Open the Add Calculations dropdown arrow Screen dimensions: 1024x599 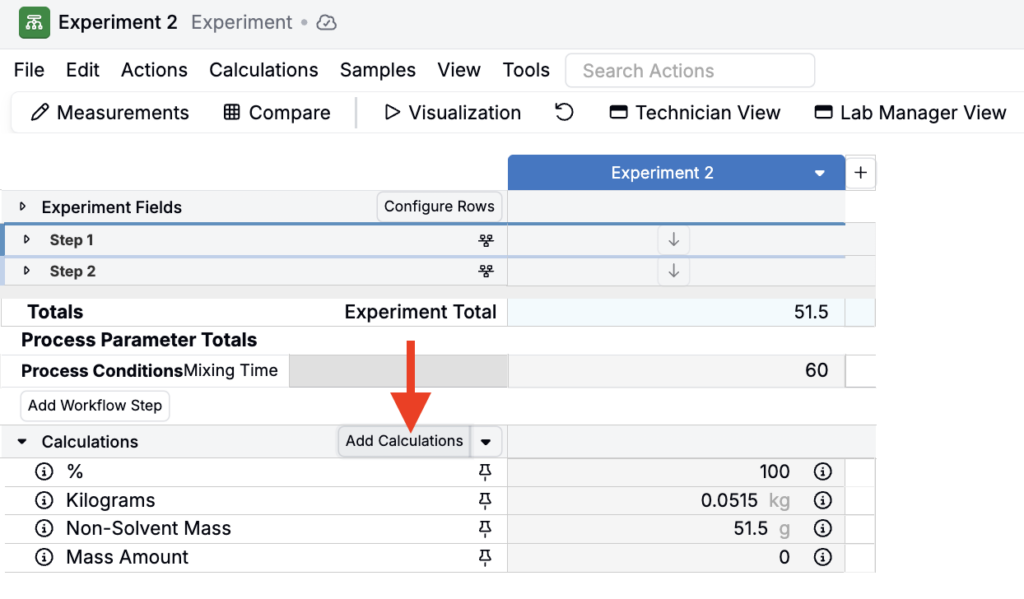point(486,442)
